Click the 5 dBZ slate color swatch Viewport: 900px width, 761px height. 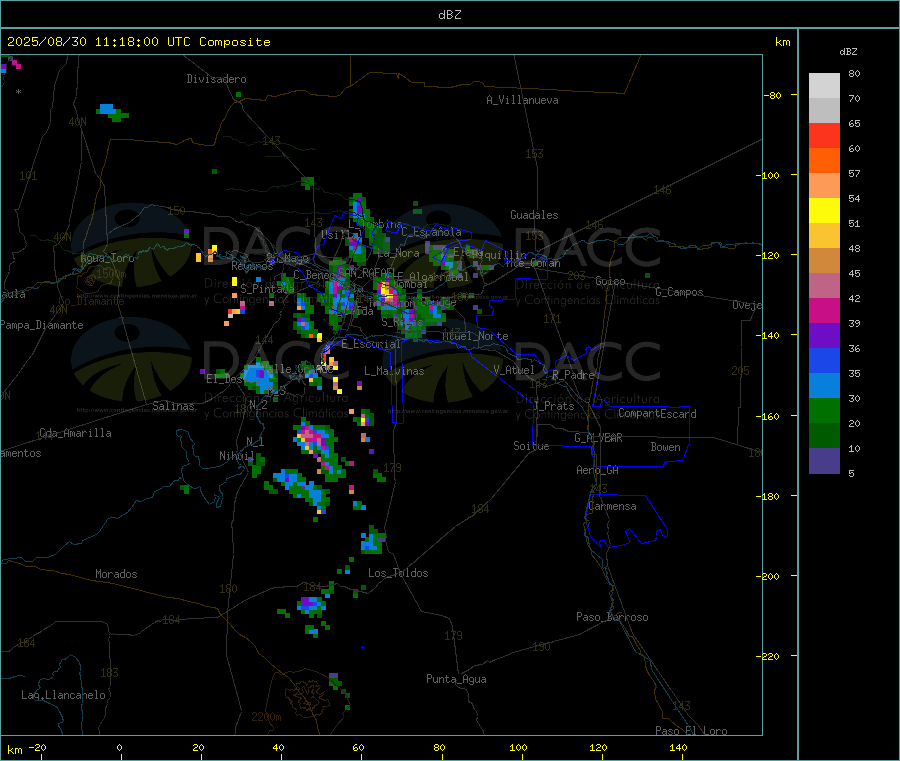click(x=824, y=461)
